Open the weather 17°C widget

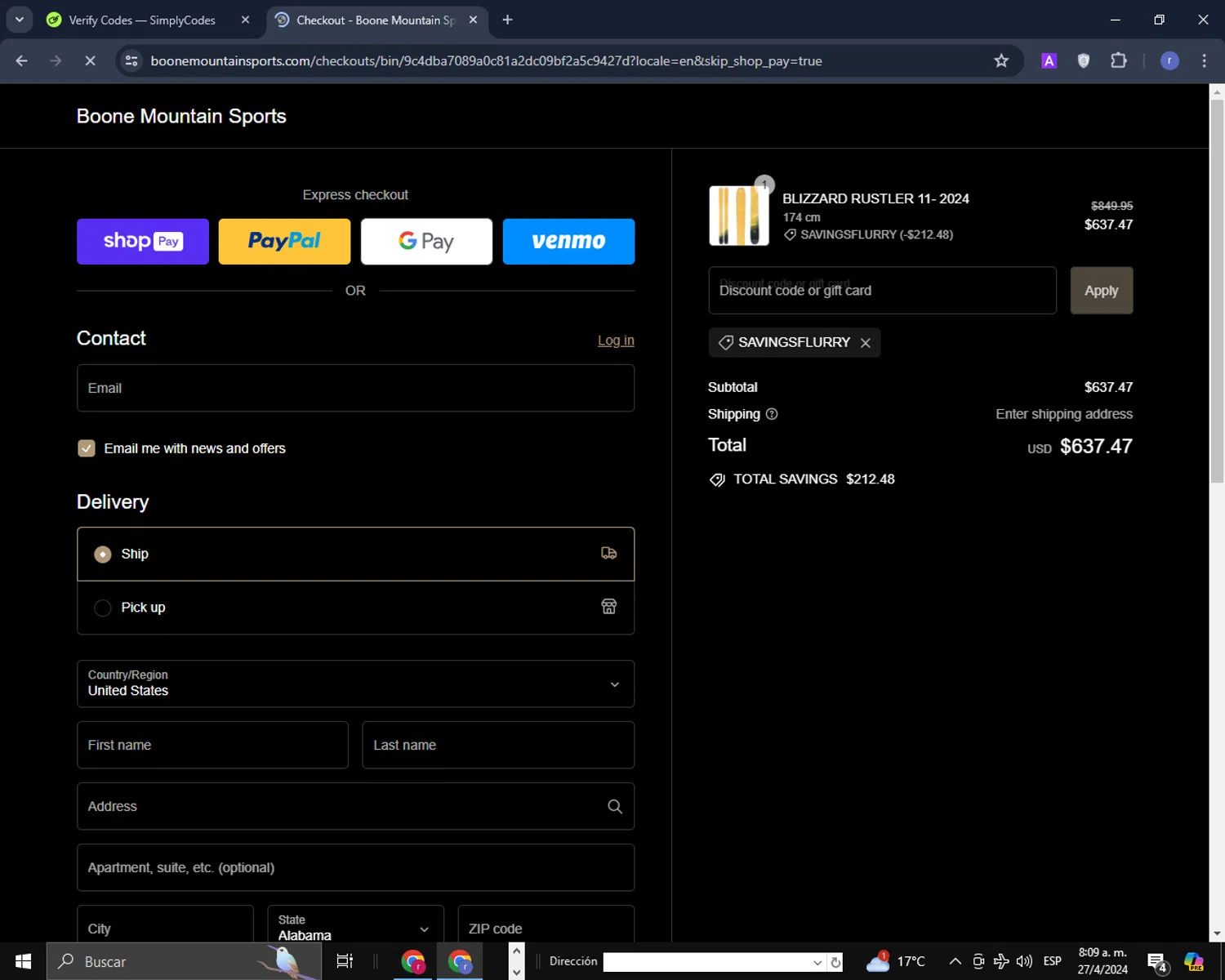pyautogui.click(x=896, y=961)
